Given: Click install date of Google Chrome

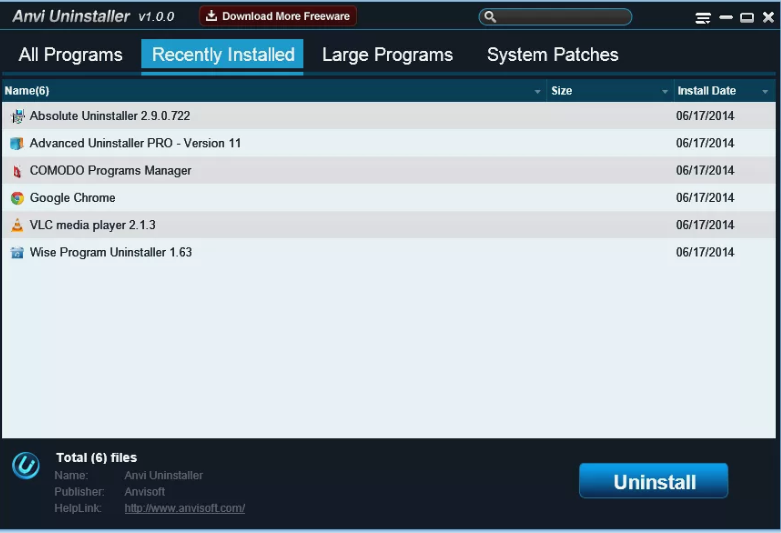Looking at the screenshot, I should (x=705, y=198).
